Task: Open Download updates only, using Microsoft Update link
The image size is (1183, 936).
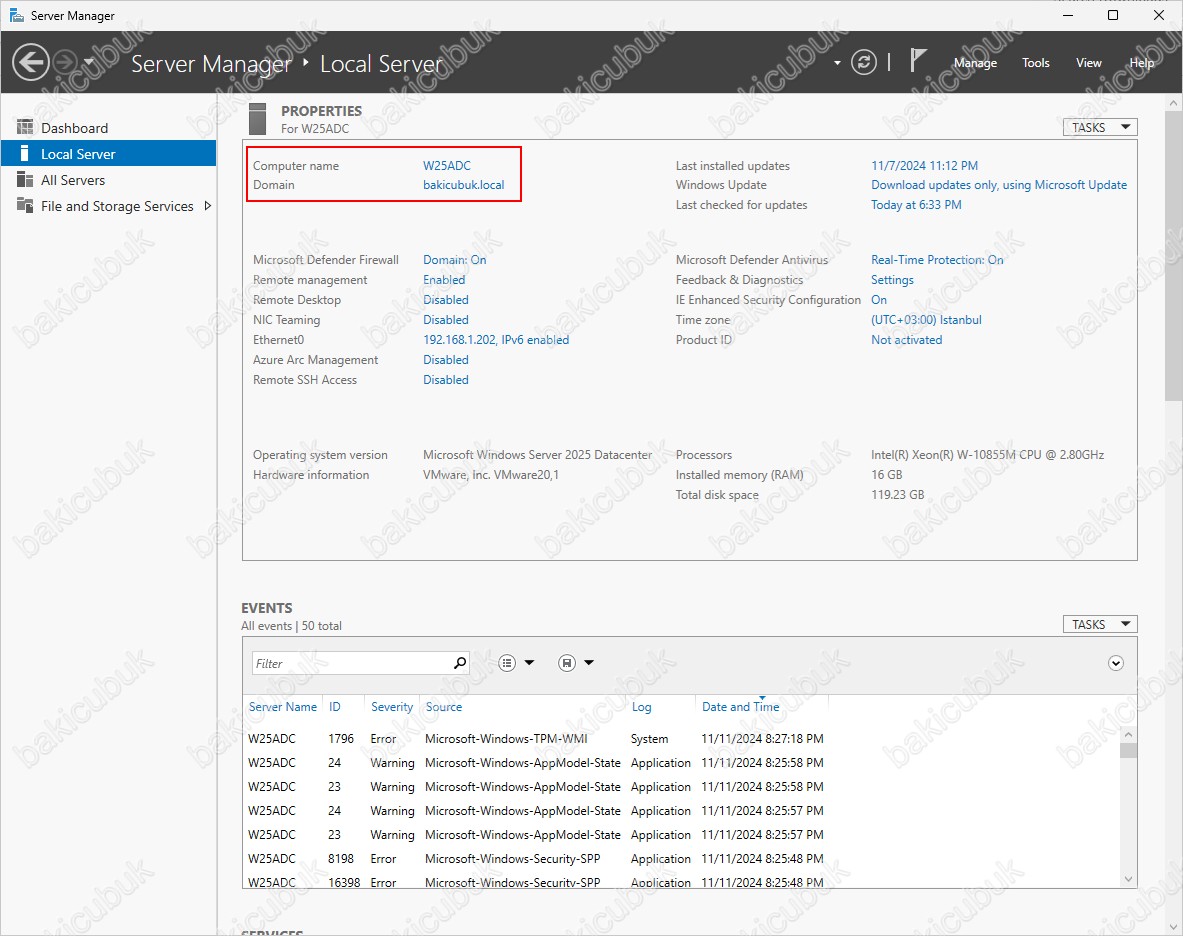Action: point(999,185)
